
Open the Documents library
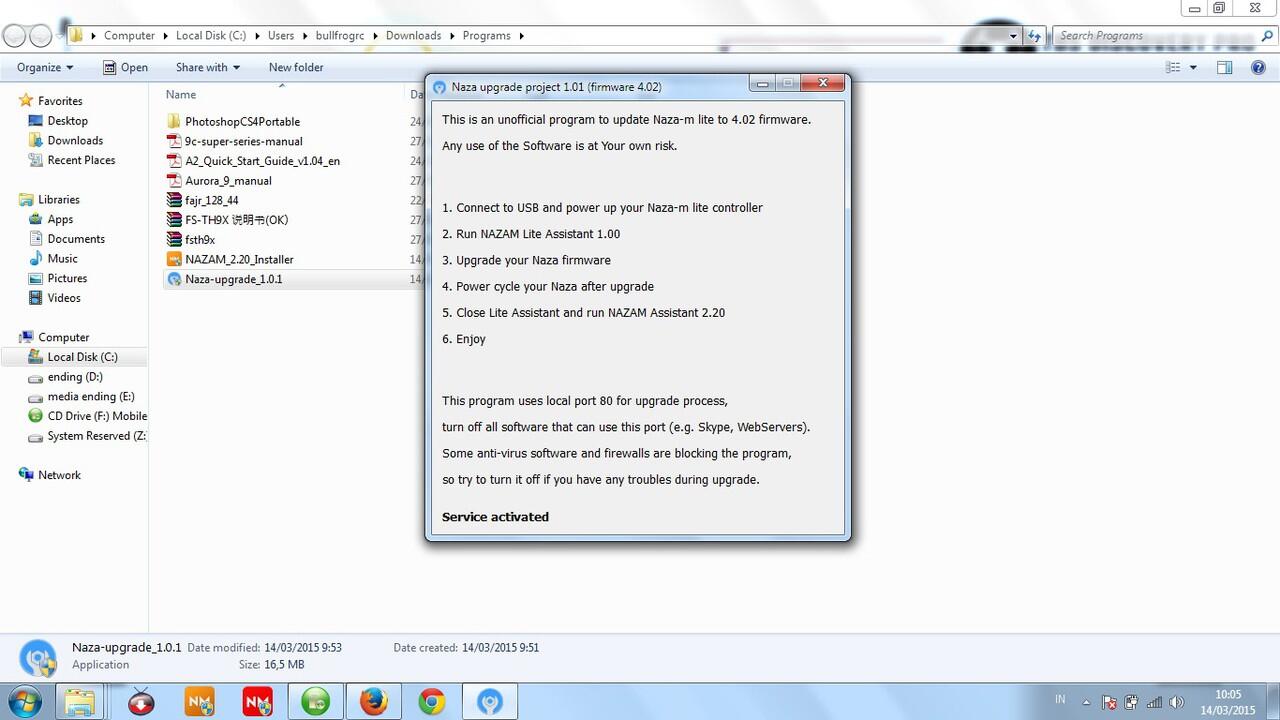click(x=76, y=239)
